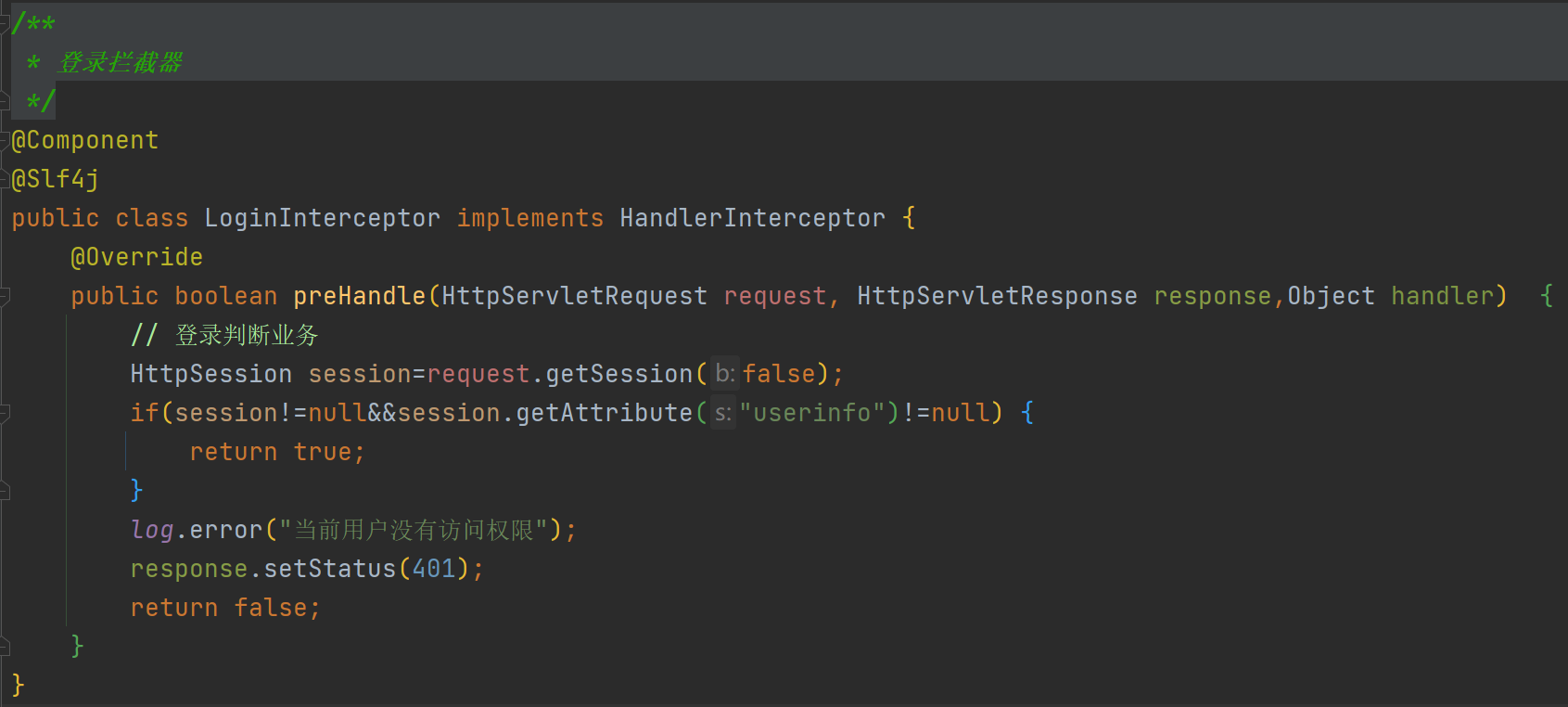Click the return true statement
This screenshot has height=707, width=1568.
tap(278, 452)
